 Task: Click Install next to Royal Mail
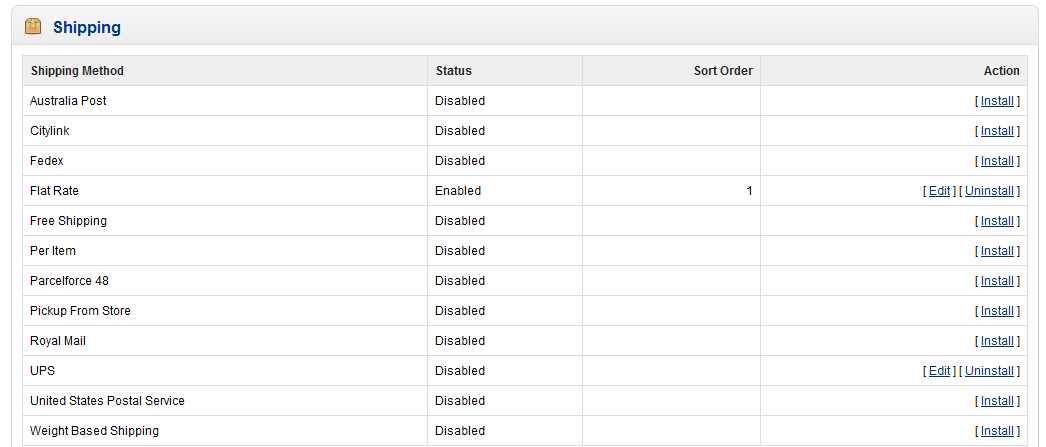coord(997,341)
